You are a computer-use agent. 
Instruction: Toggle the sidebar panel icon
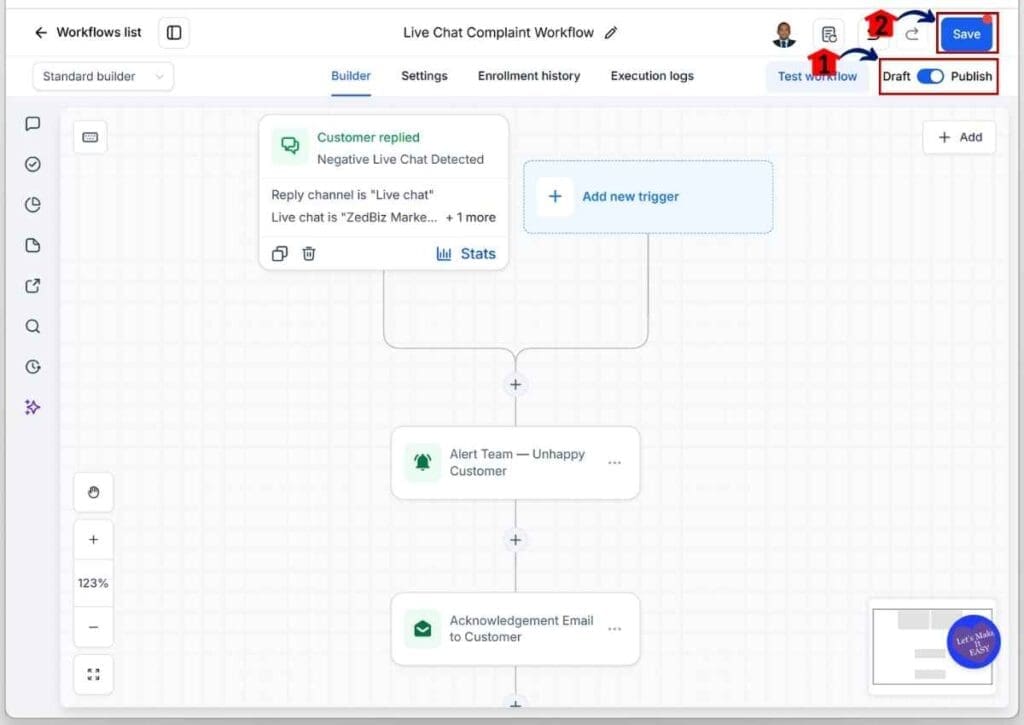coord(174,33)
